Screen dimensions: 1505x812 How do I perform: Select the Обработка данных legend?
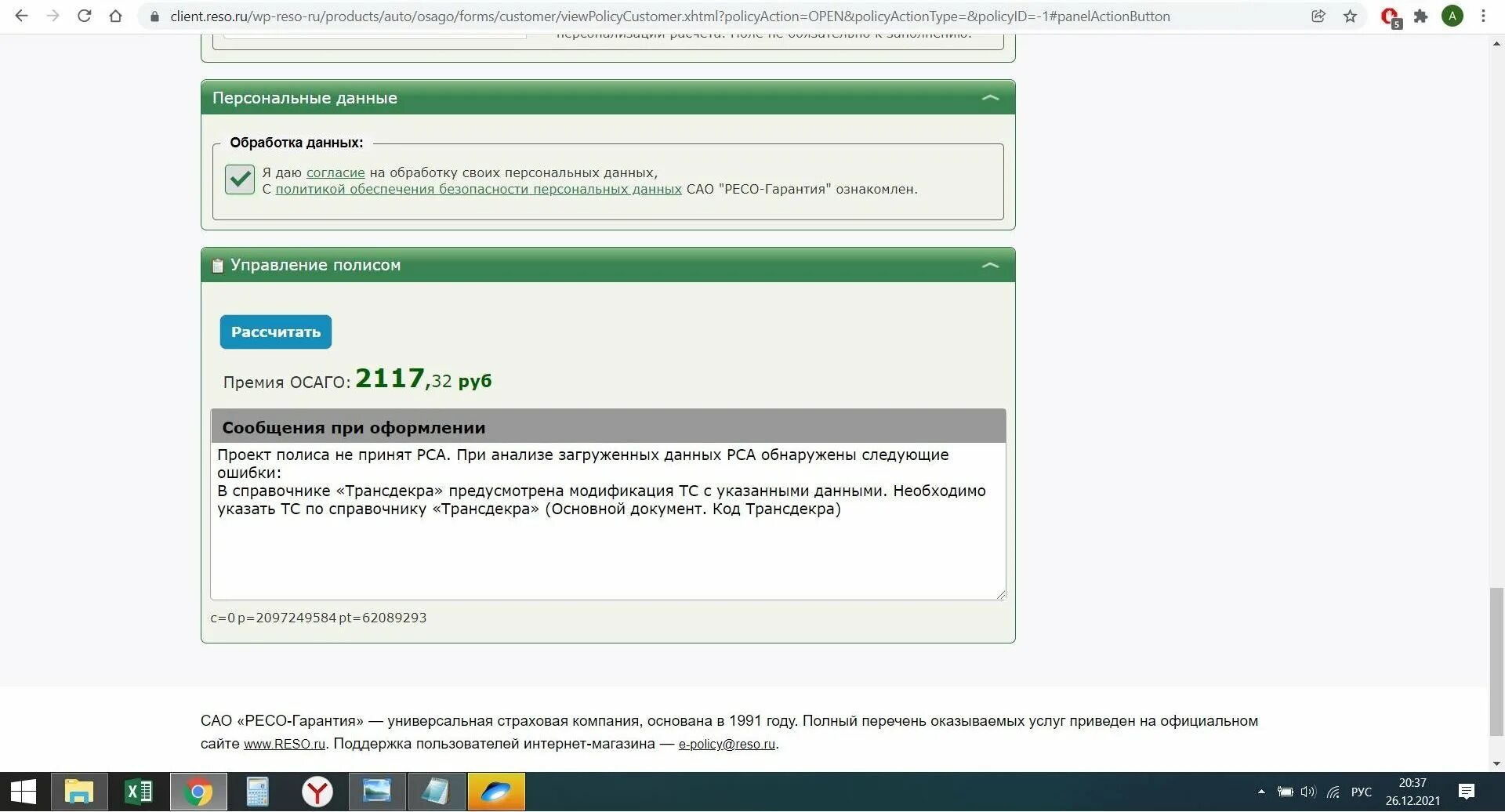(296, 143)
